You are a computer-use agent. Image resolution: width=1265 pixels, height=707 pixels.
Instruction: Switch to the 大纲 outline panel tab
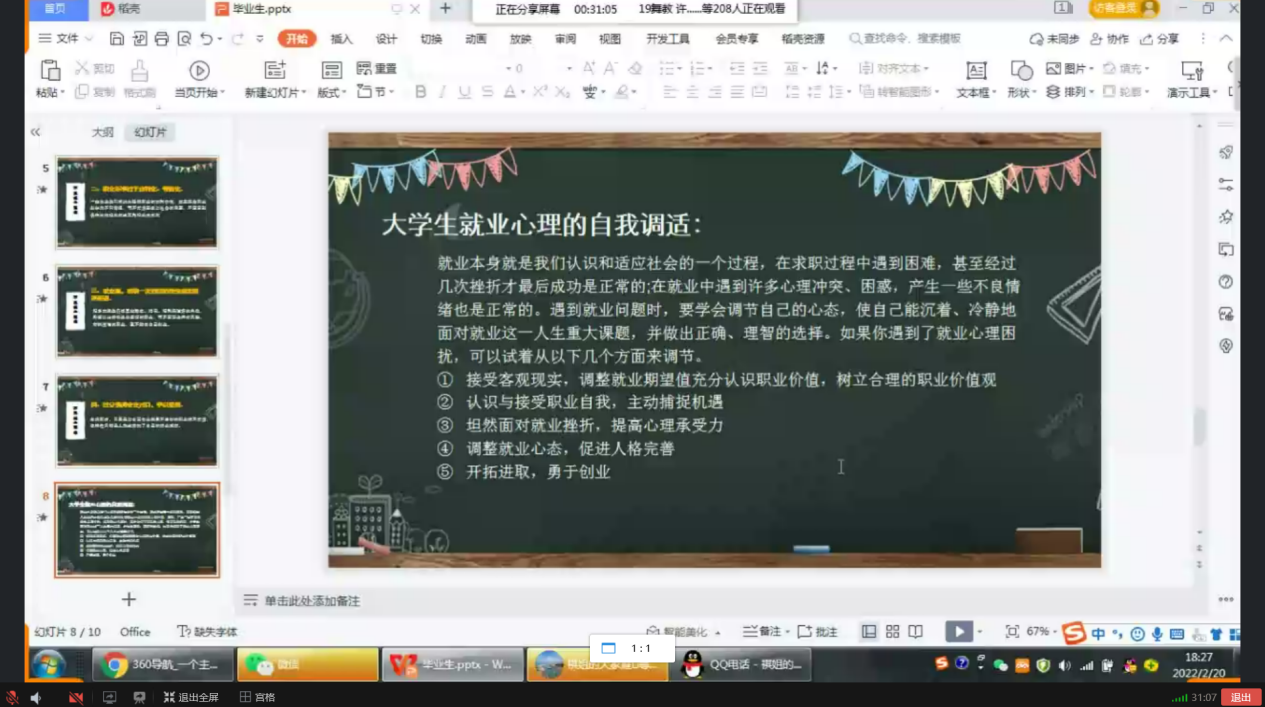tap(103, 132)
